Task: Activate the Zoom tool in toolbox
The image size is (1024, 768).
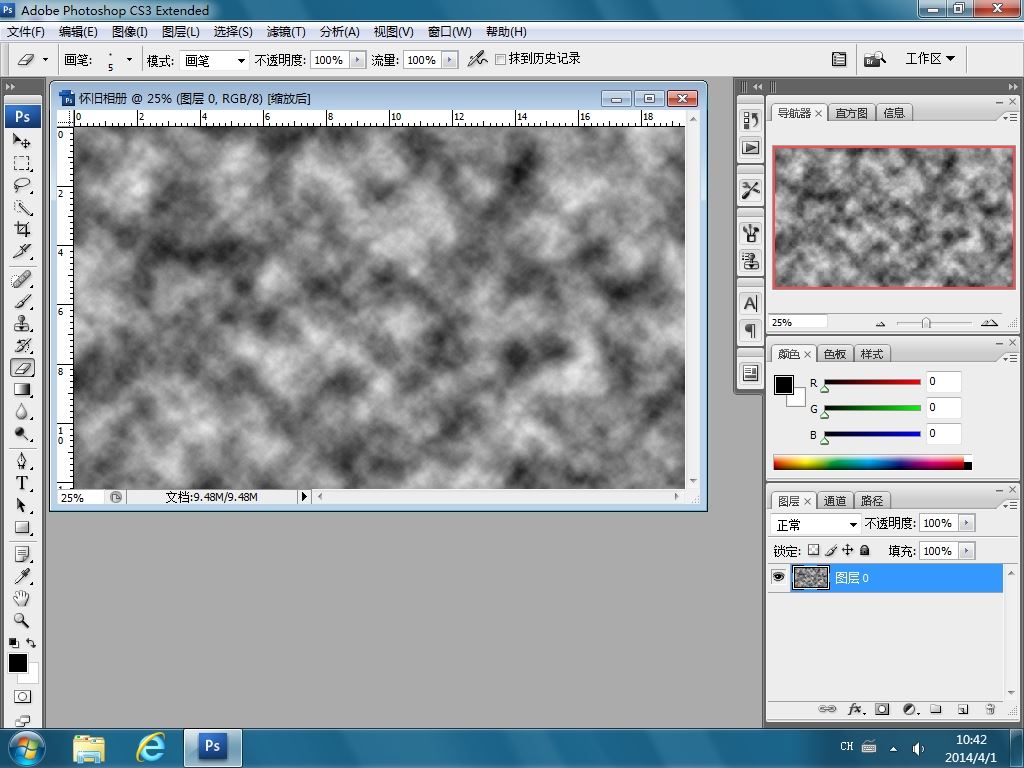Action: click(x=22, y=620)
